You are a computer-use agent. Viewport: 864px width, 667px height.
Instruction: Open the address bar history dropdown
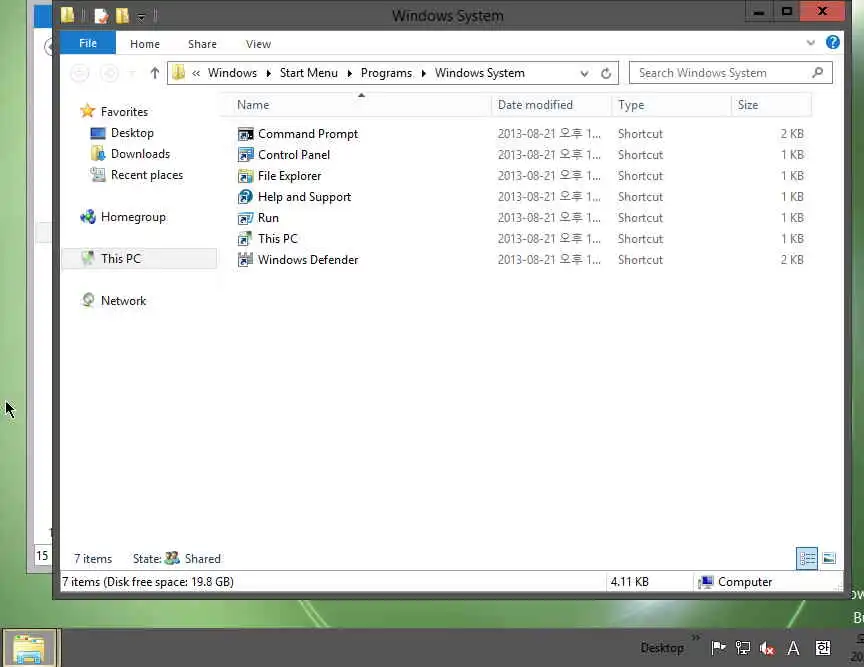click(x=584, y=73)
